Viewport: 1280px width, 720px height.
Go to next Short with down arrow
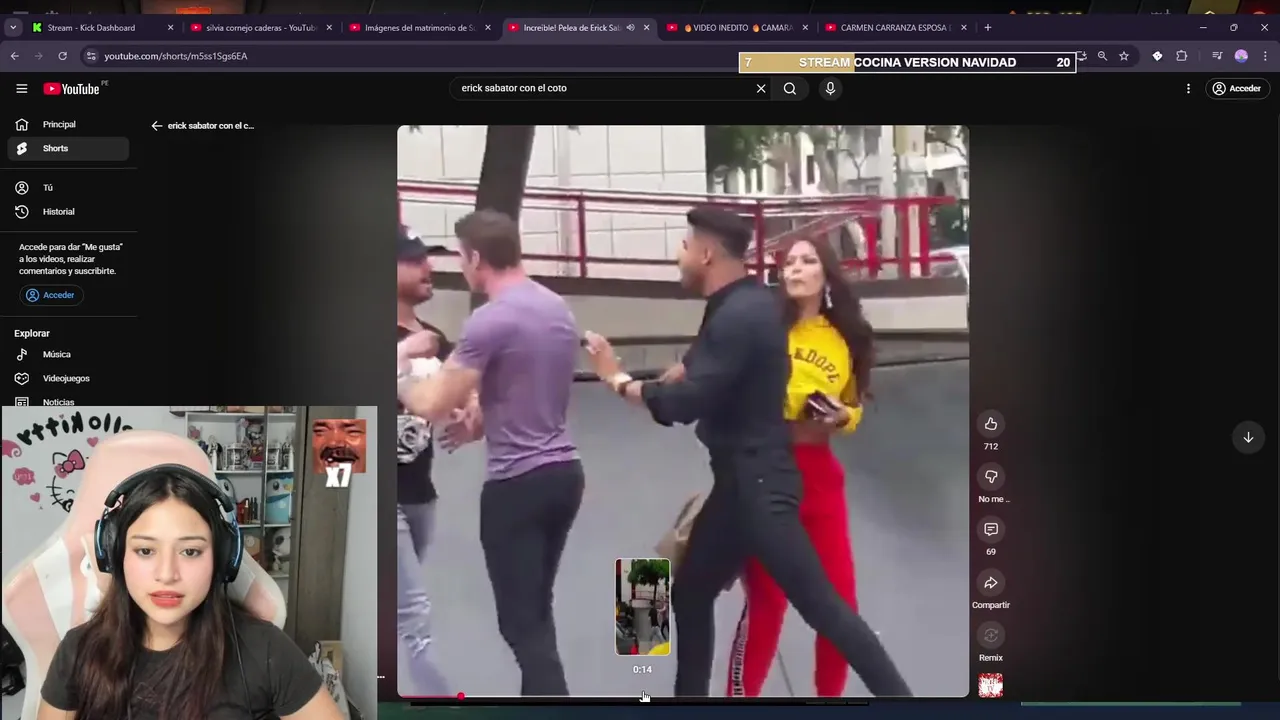coord(1248,437)
